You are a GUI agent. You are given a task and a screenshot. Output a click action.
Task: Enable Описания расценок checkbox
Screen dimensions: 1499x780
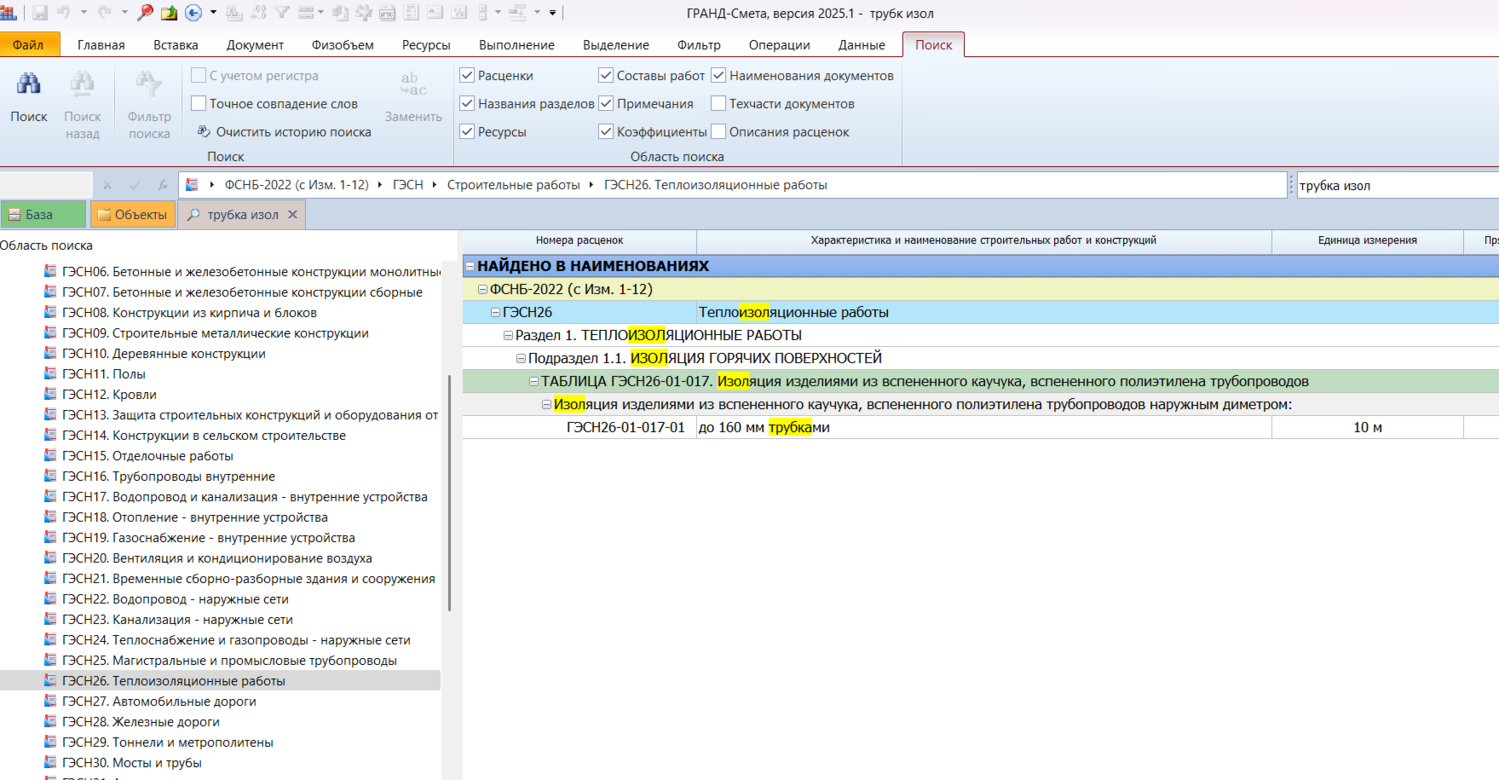point(718,131)
